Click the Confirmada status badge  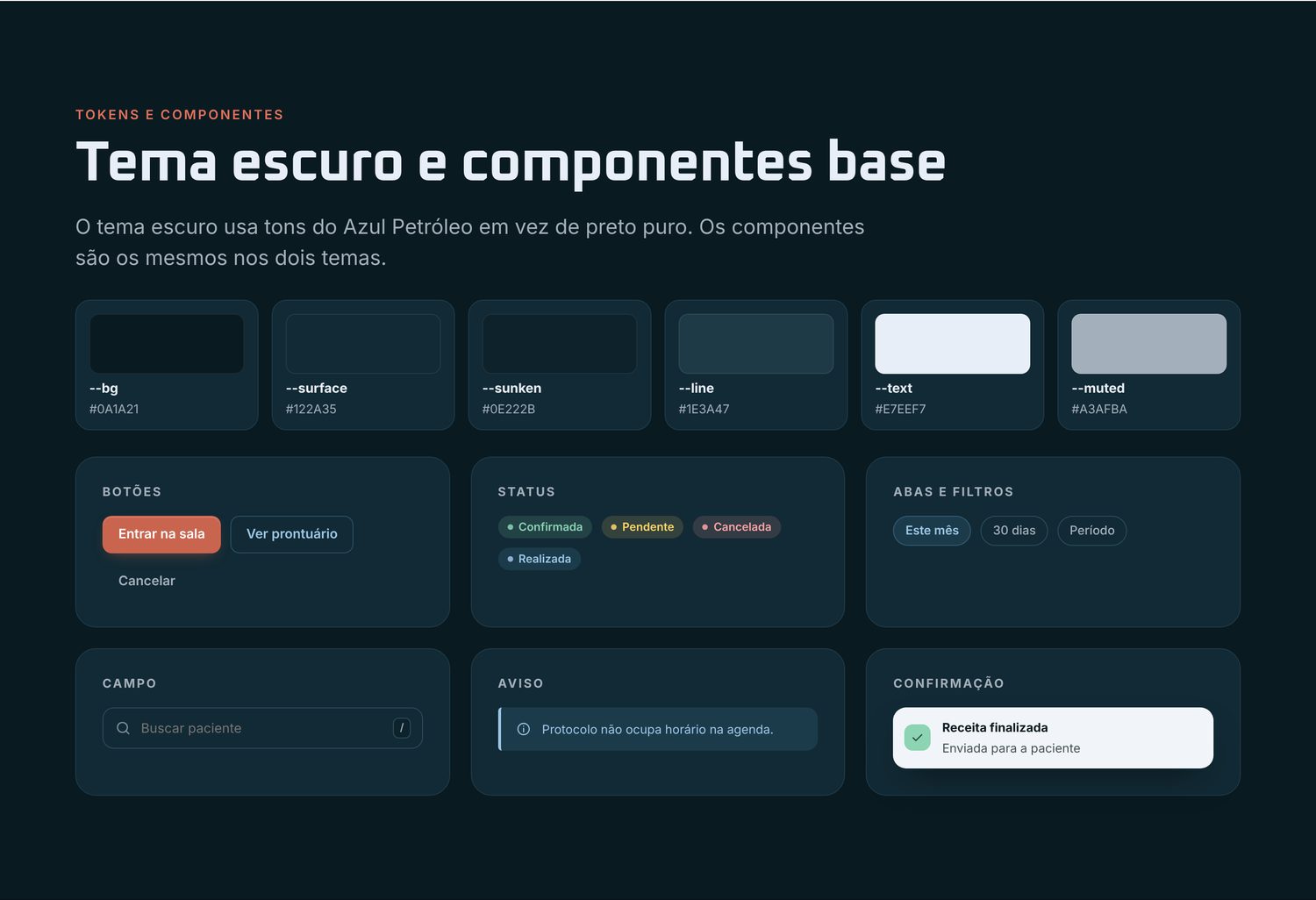tap(545, 527)
